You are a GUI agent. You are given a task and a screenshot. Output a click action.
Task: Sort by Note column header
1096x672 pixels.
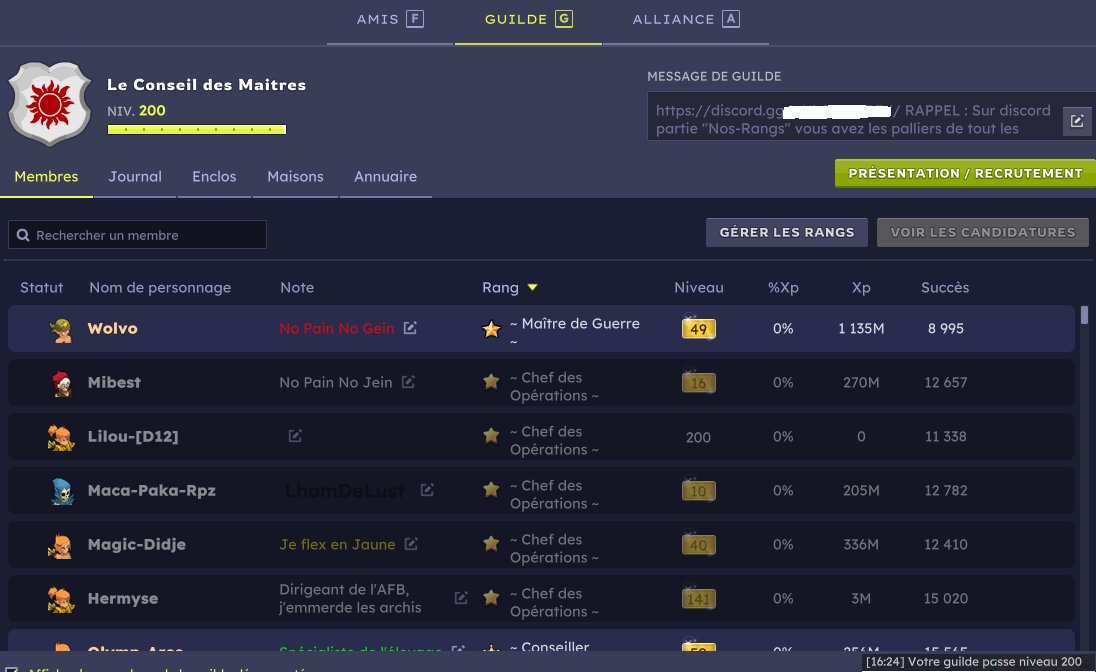pos(297,287)
